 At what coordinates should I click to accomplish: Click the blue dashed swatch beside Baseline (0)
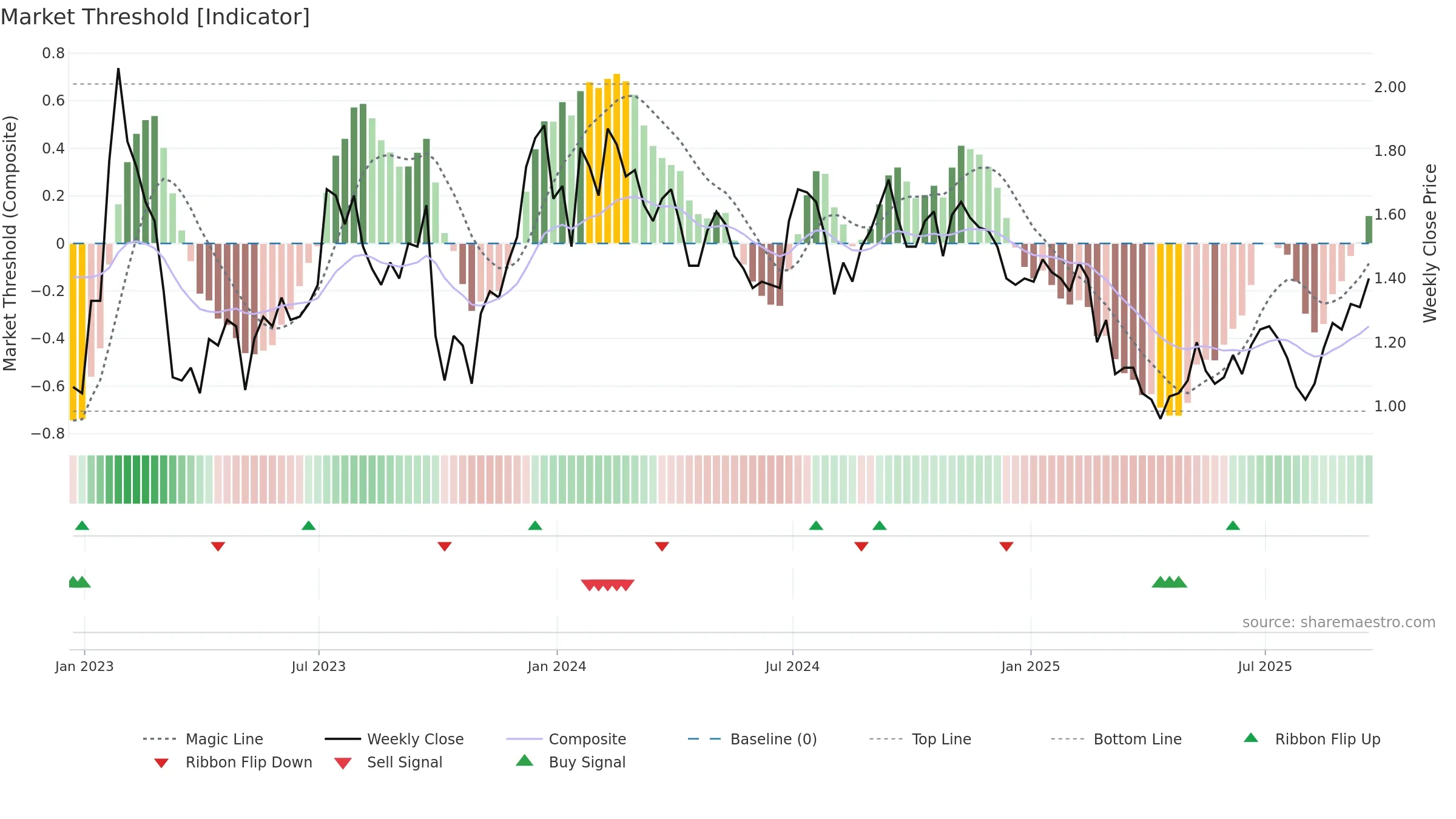coord(705,739)
